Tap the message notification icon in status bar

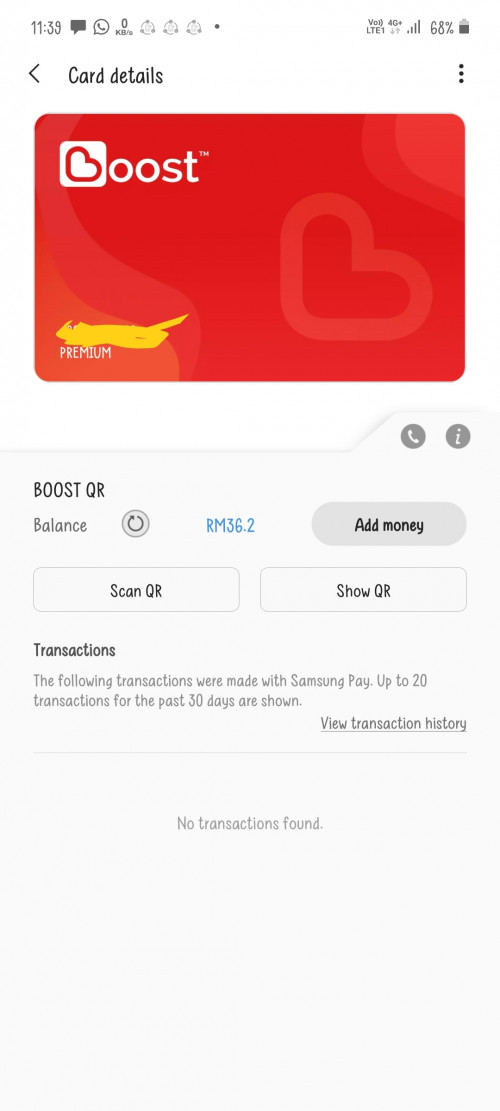78,27
